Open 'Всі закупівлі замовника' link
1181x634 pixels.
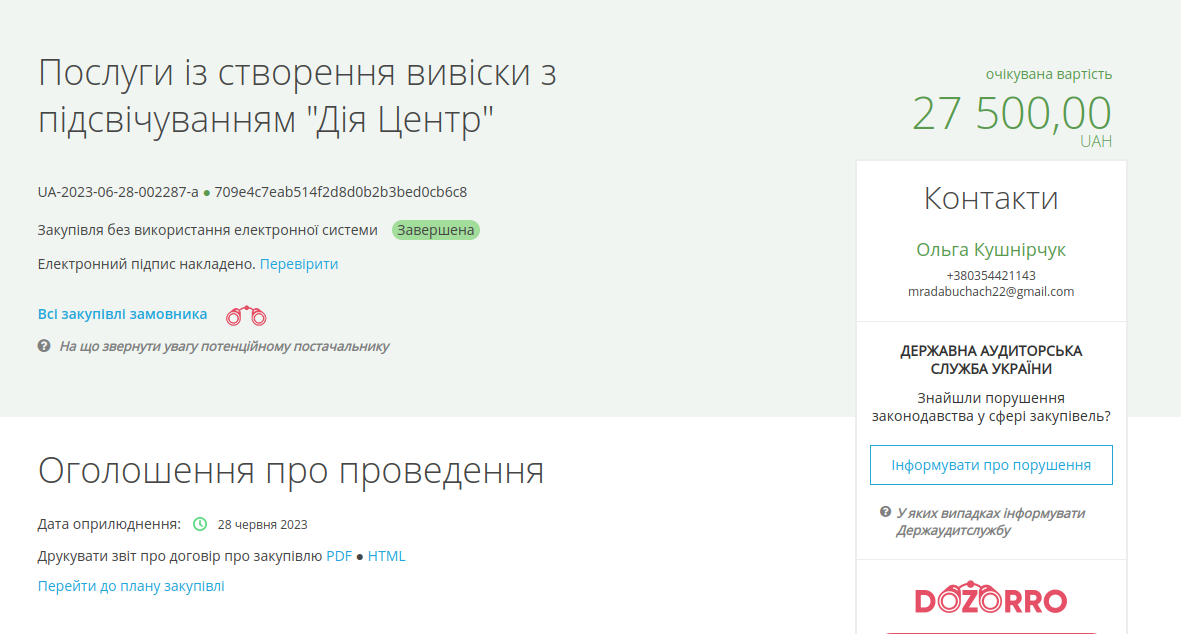pos(122,314)
